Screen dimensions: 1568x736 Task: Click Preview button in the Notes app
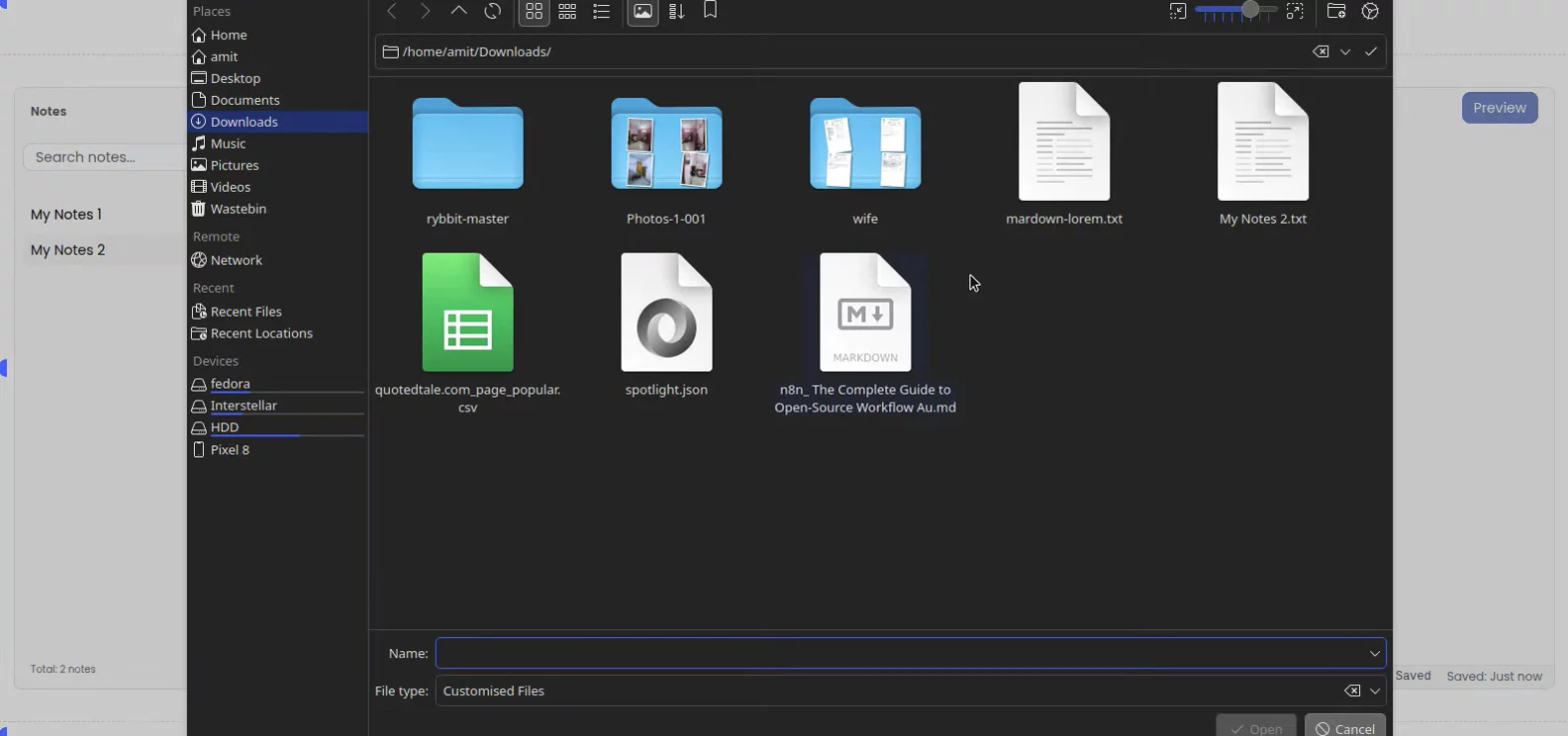1500,108
